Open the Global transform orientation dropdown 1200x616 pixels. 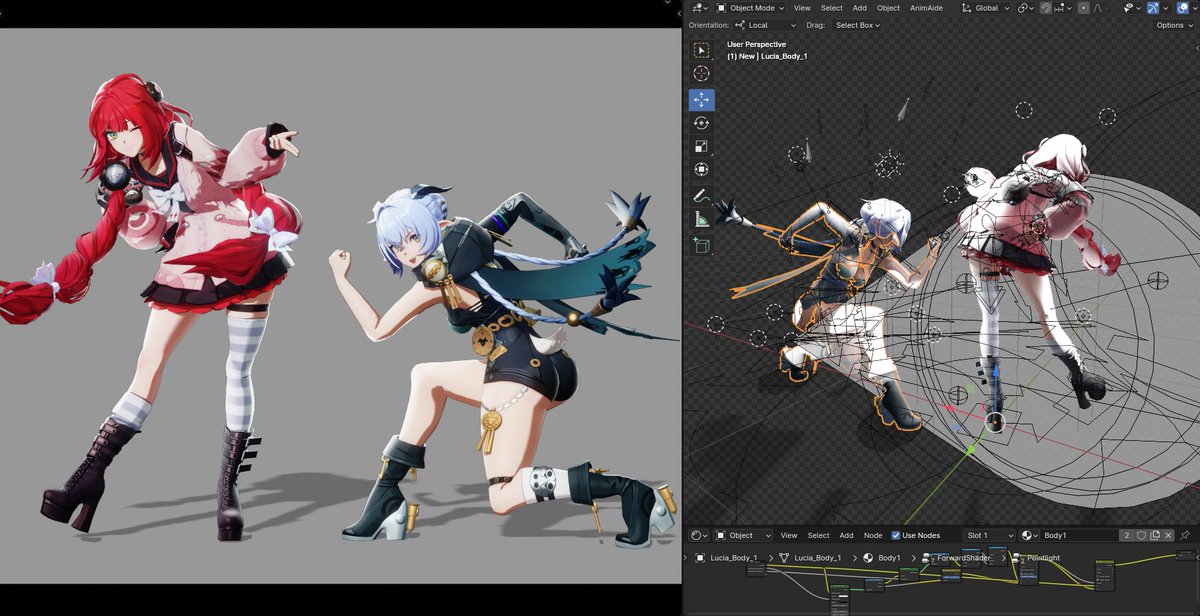986,8
